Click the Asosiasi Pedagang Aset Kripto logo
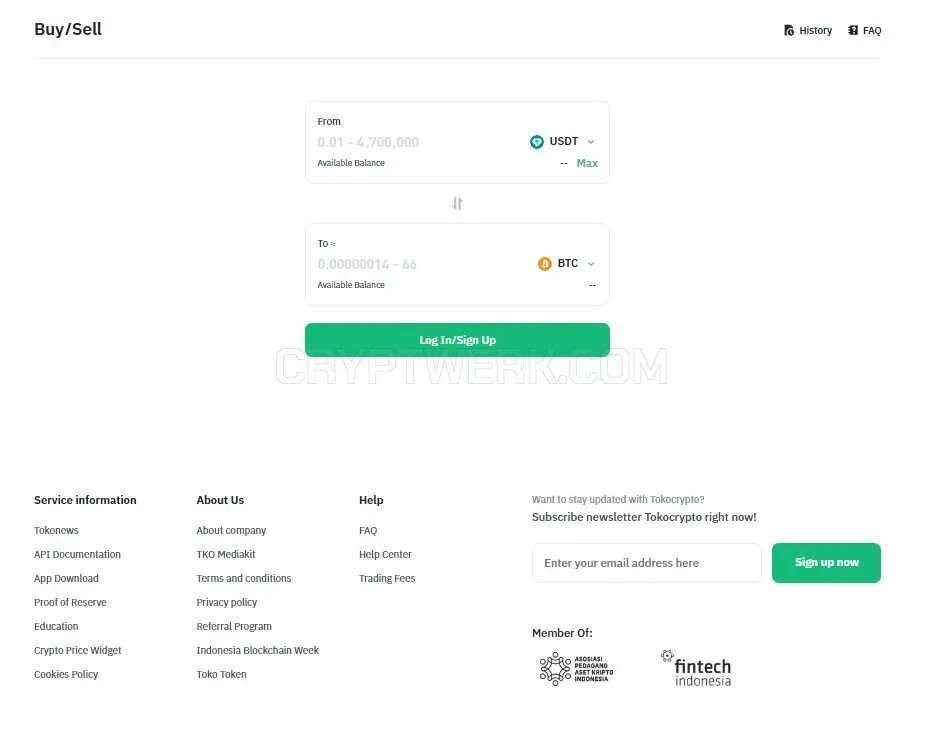Image resolution: width=945 pixels, height=732 pixels. 576,669
